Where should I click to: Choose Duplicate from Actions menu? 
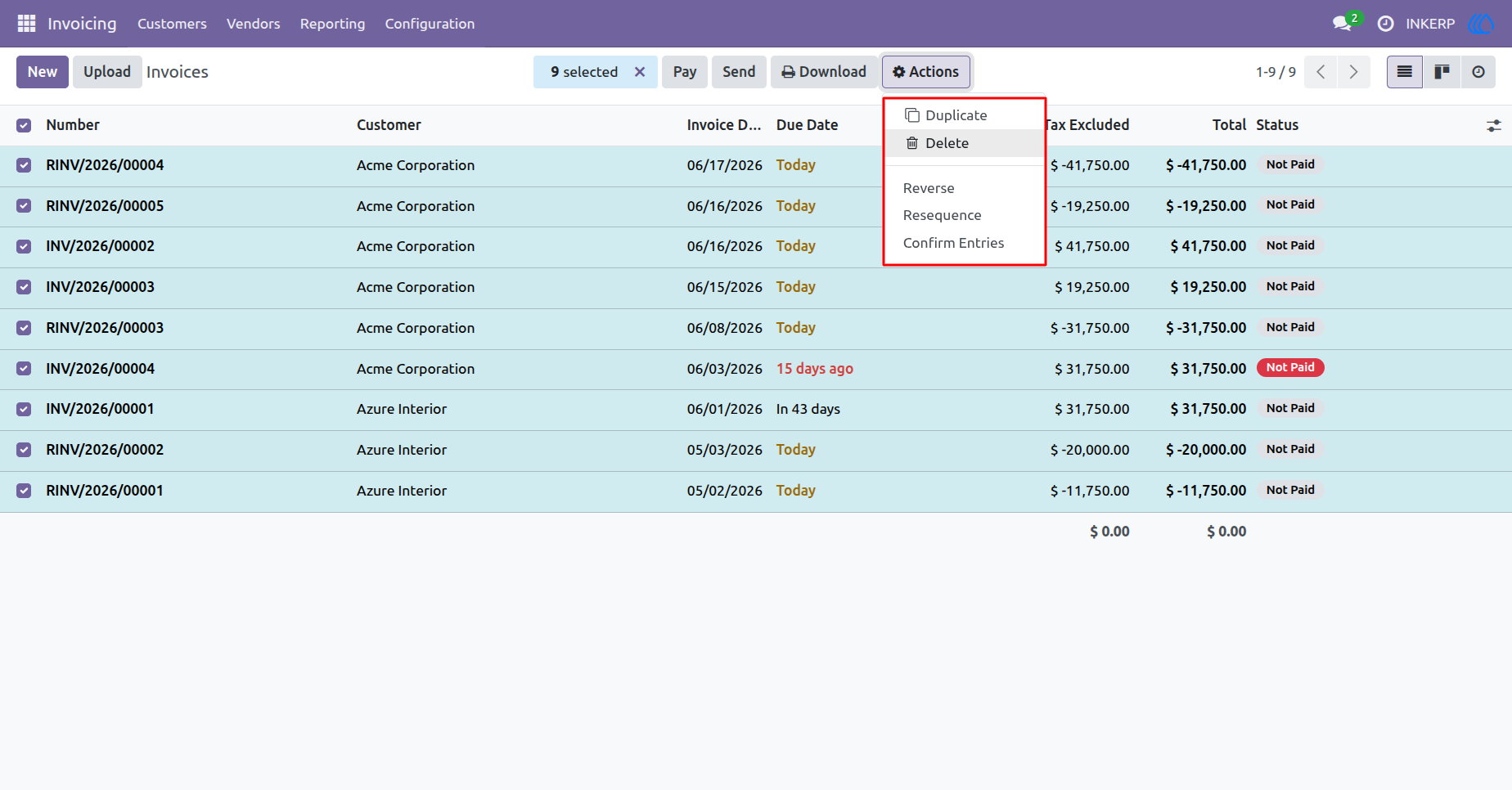[x=964, y=115]
